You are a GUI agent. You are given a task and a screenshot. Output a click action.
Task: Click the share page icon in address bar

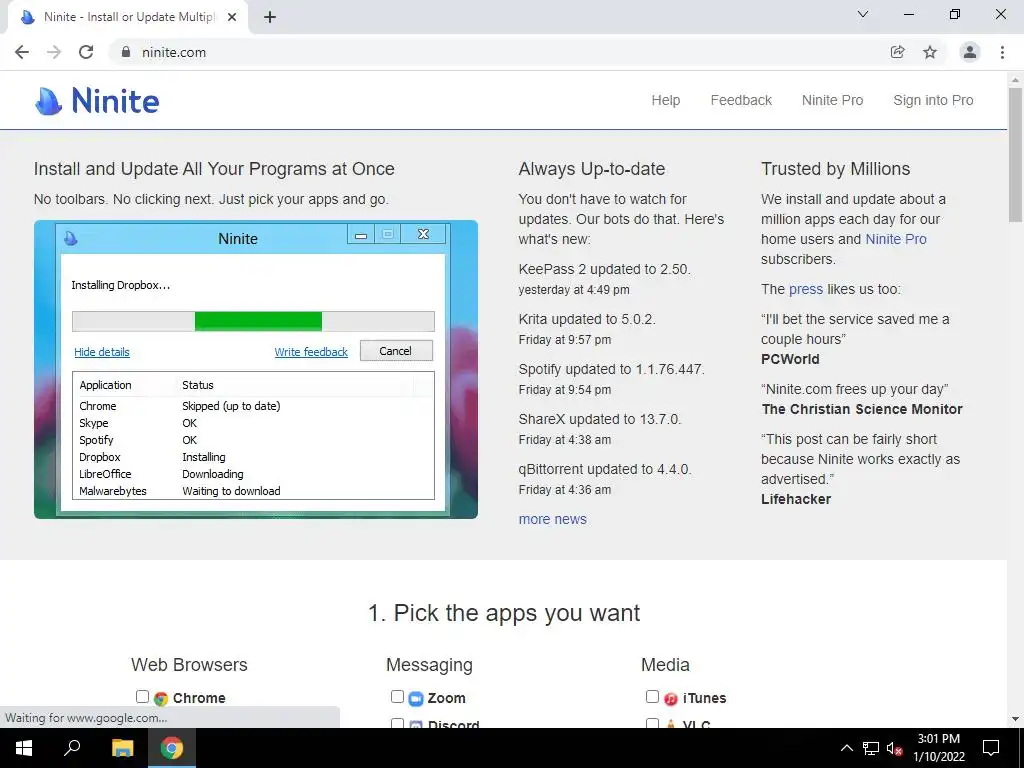[897, 52]
